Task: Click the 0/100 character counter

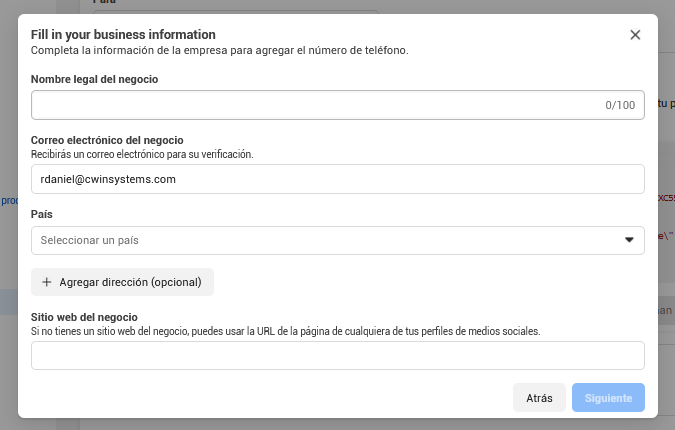Action: (620, 105)
